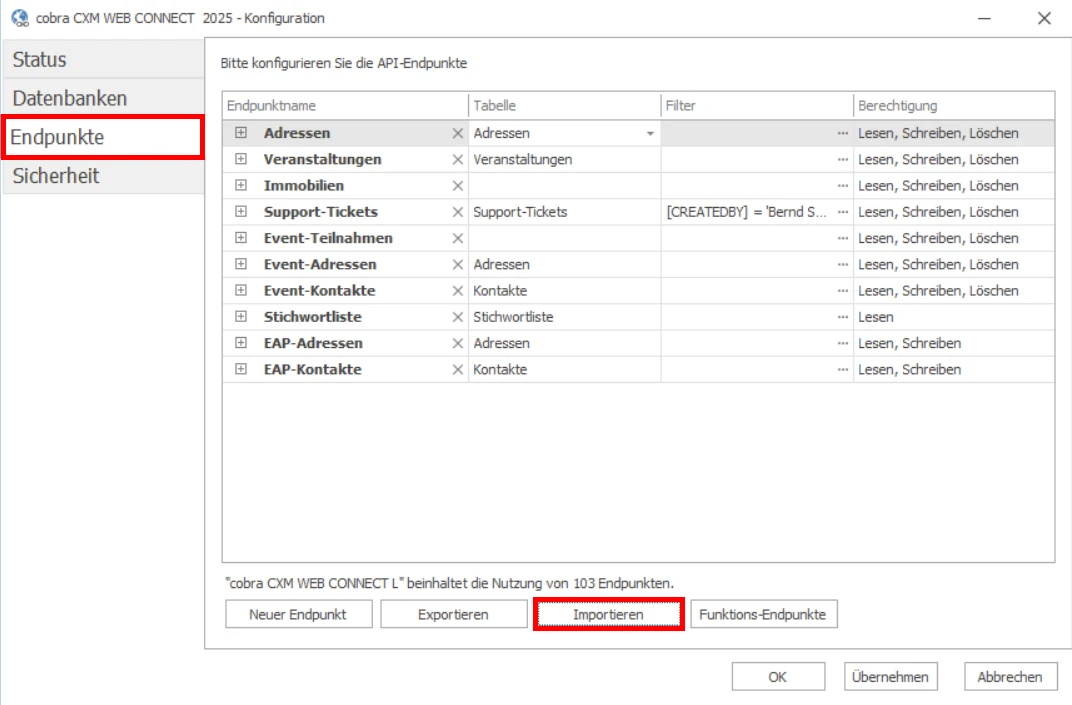The height and width of the screenshot is (705, 1072).
Task: Switch to the Datenbanken section
Action: point(103,98)
